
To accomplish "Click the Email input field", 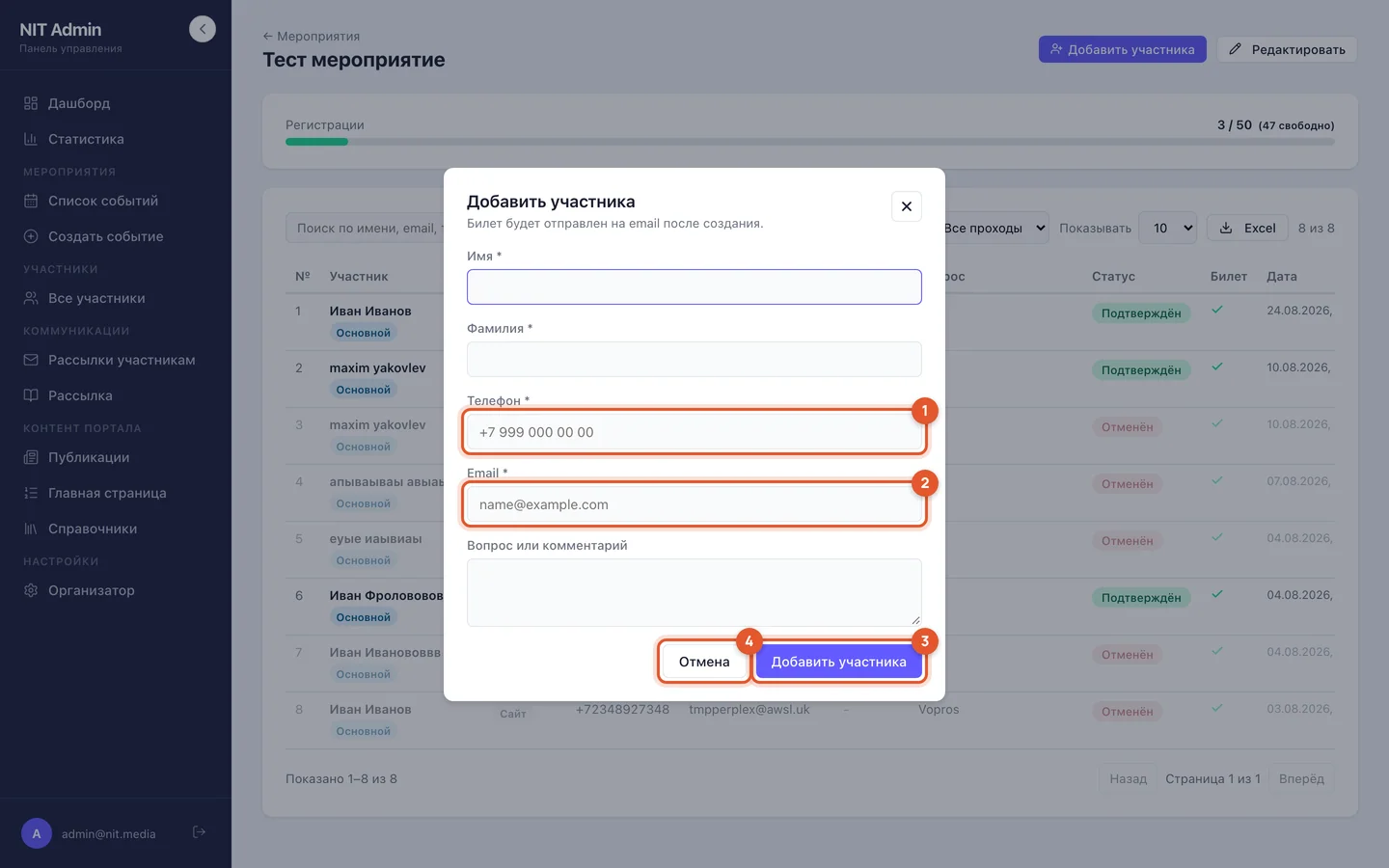I will (694, 504).
